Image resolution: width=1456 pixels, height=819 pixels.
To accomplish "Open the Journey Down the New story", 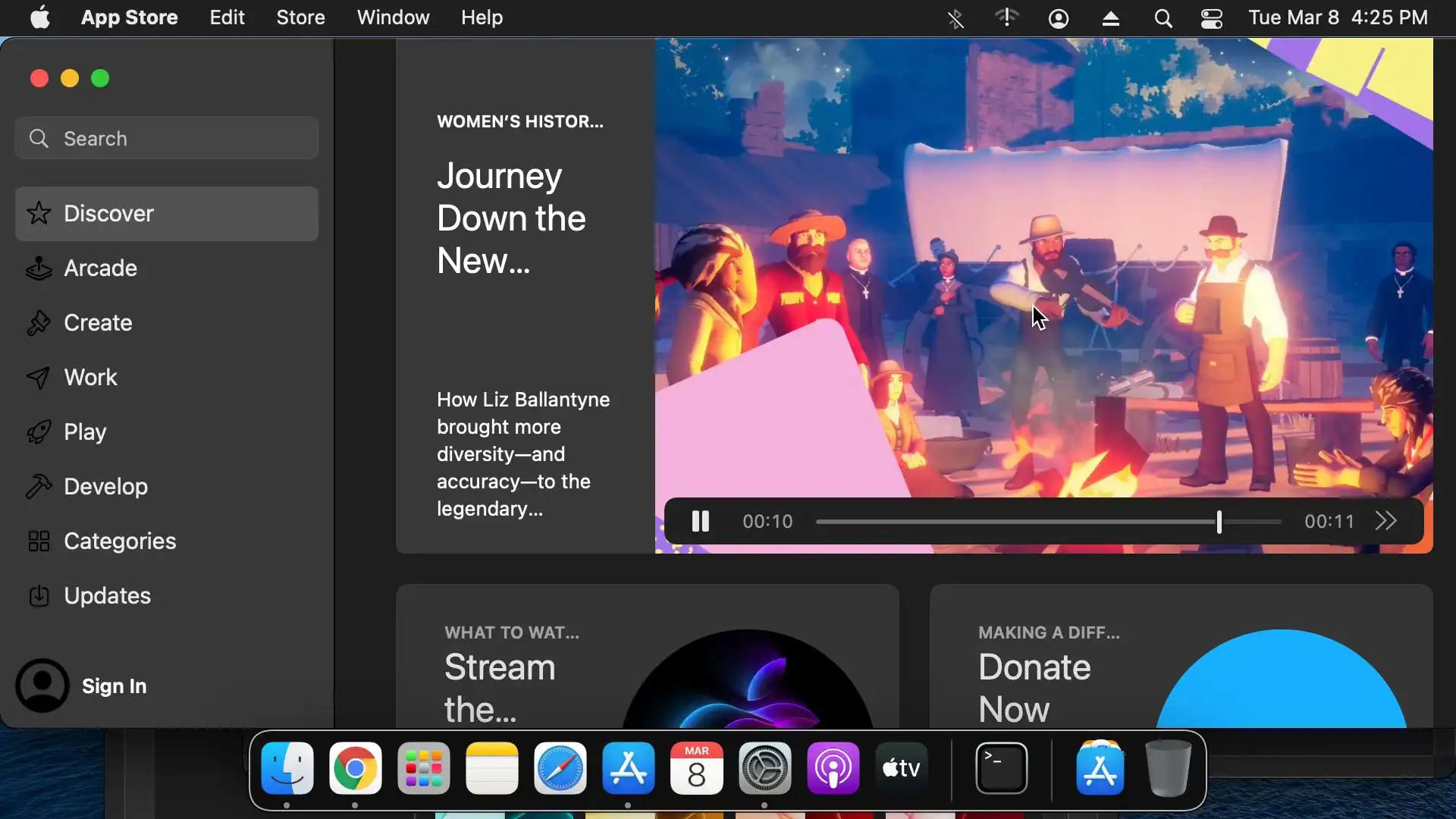I will click(x=511, y=218).
